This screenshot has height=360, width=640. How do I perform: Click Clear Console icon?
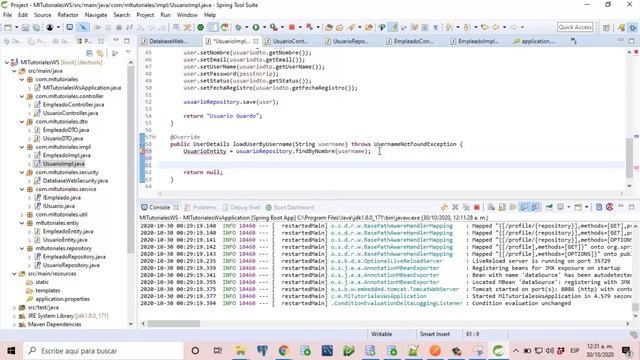click(x=491, y=207)
